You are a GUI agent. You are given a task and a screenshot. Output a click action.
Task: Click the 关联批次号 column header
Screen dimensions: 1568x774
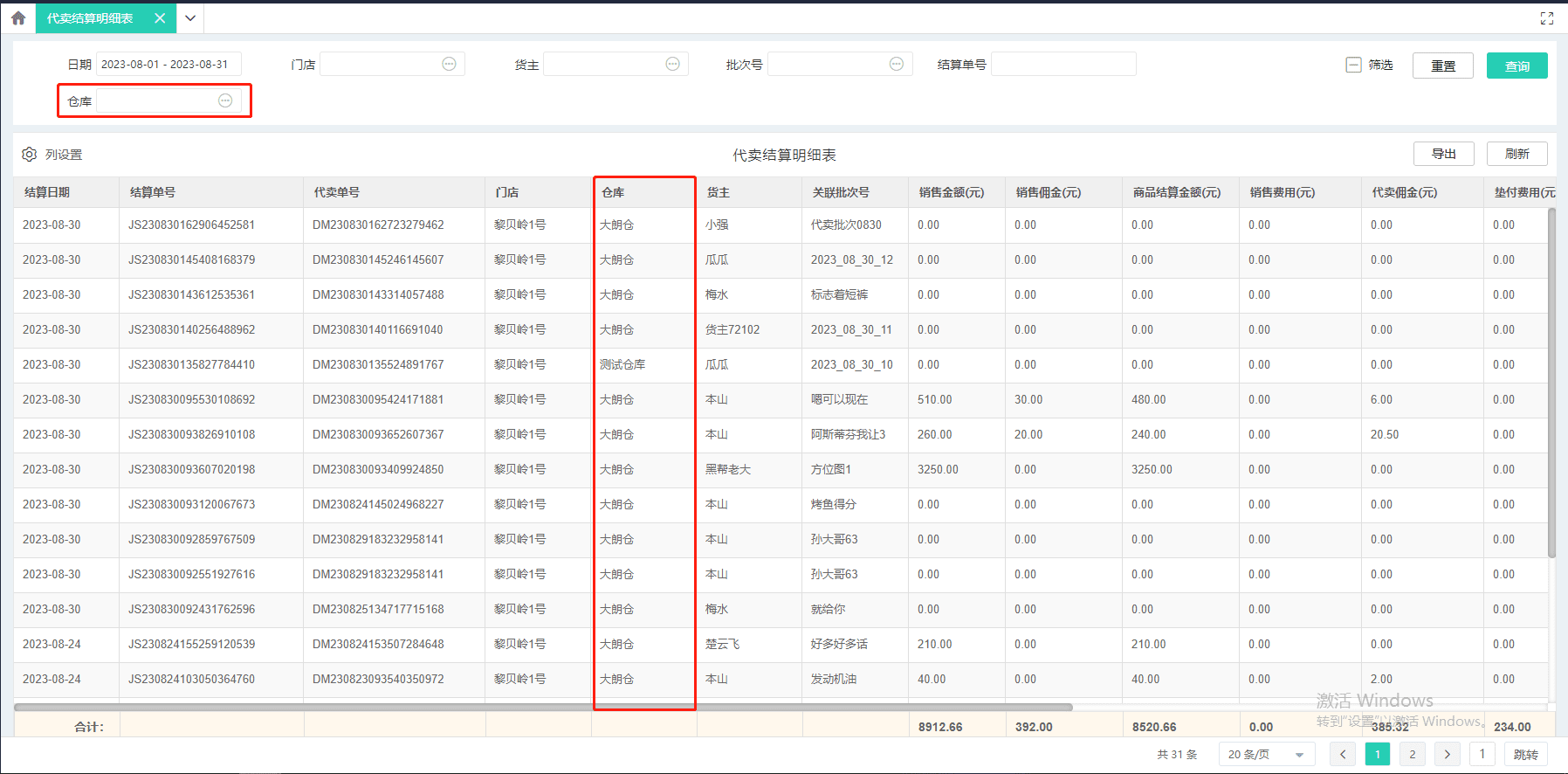(855, 192)
